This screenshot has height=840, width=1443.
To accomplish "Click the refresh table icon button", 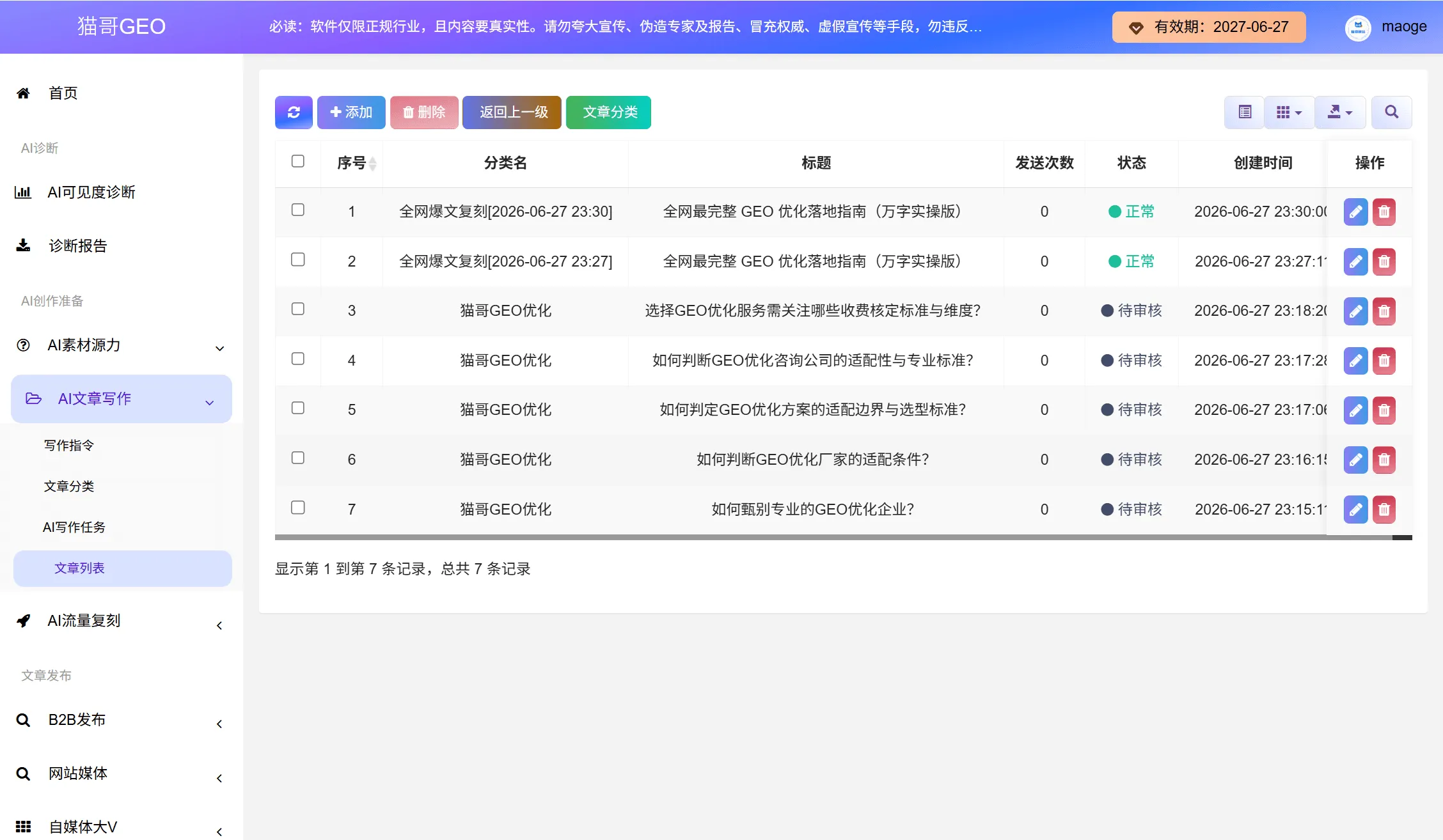I will coord(294,113).
